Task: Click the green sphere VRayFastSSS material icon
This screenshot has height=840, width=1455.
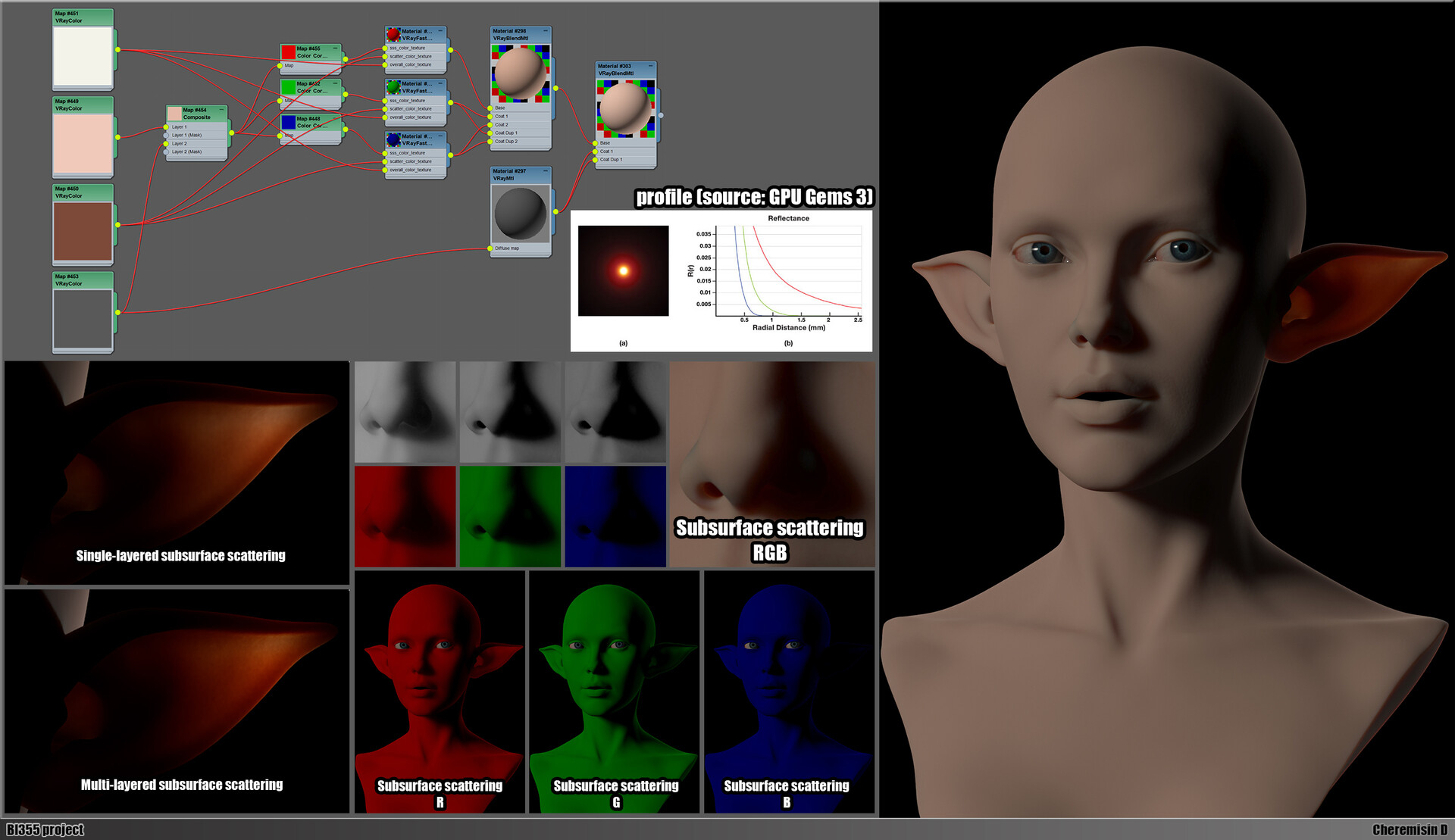Action: [x=393, y=88]
